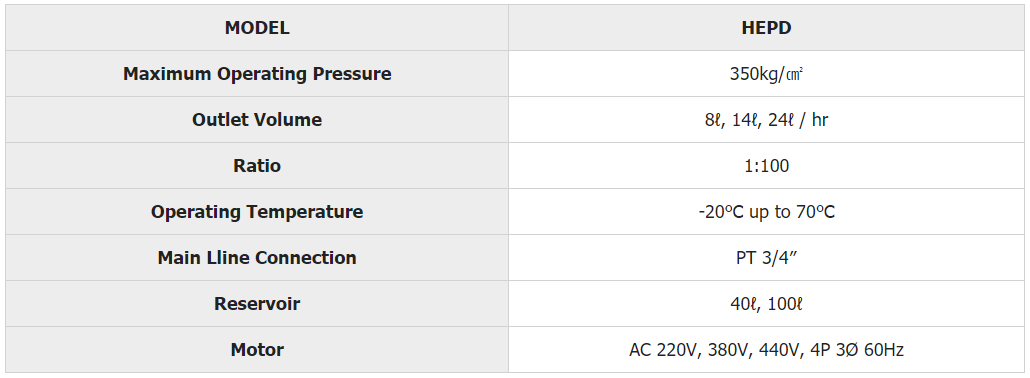Select the Main Lline Connection label

click(257, 258)
